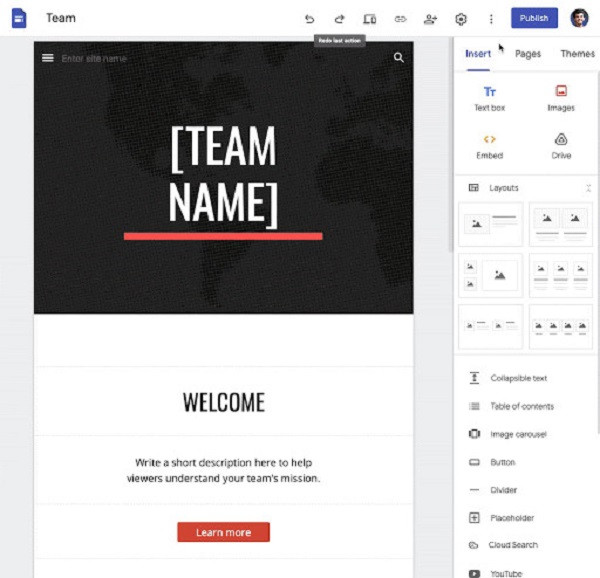Screen dimensions: 600x578
Task: Insert a Text box
Action: (x=489, y=98)
